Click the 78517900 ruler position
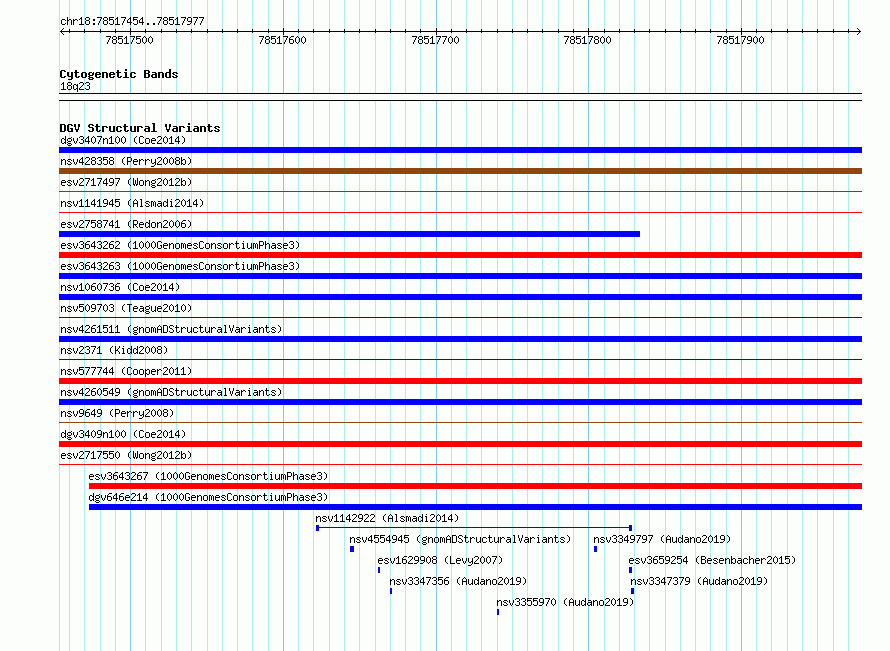Viewport: 890px width, 651px height. point(740,40)
